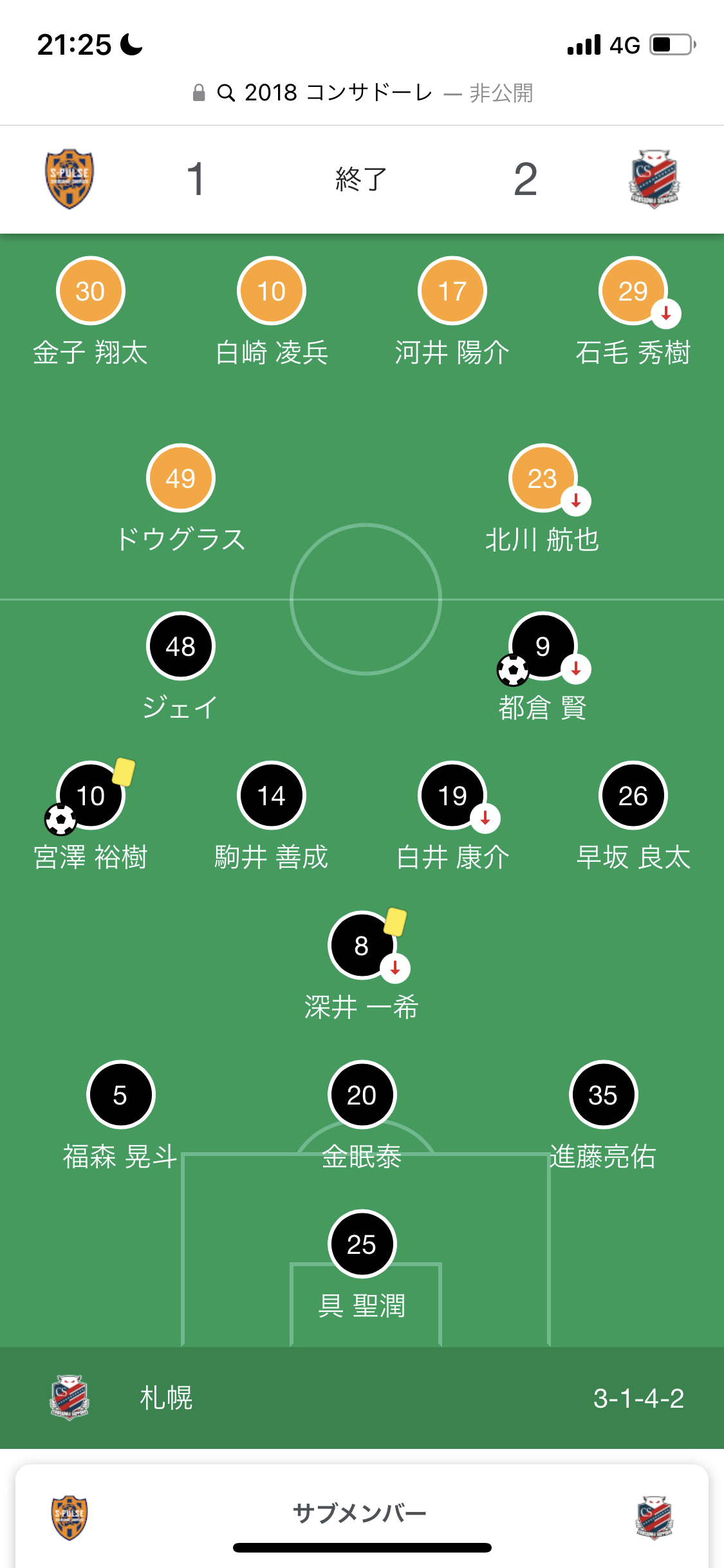Tap the yellow card on 深井 一希
This screenshot has height=1568, width=724.
(x=395, y=922)
